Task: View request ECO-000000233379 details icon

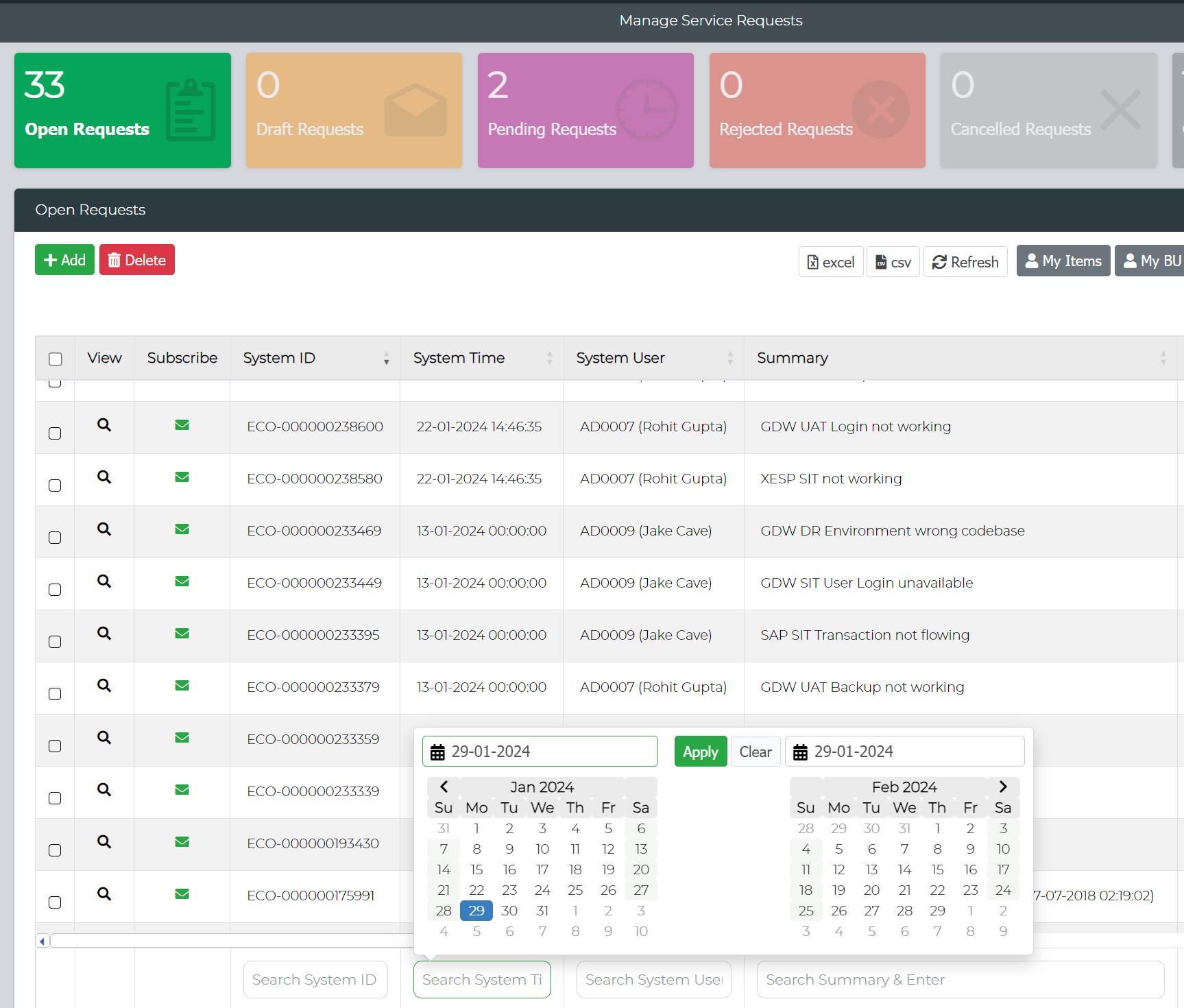Action: (104, 686)
